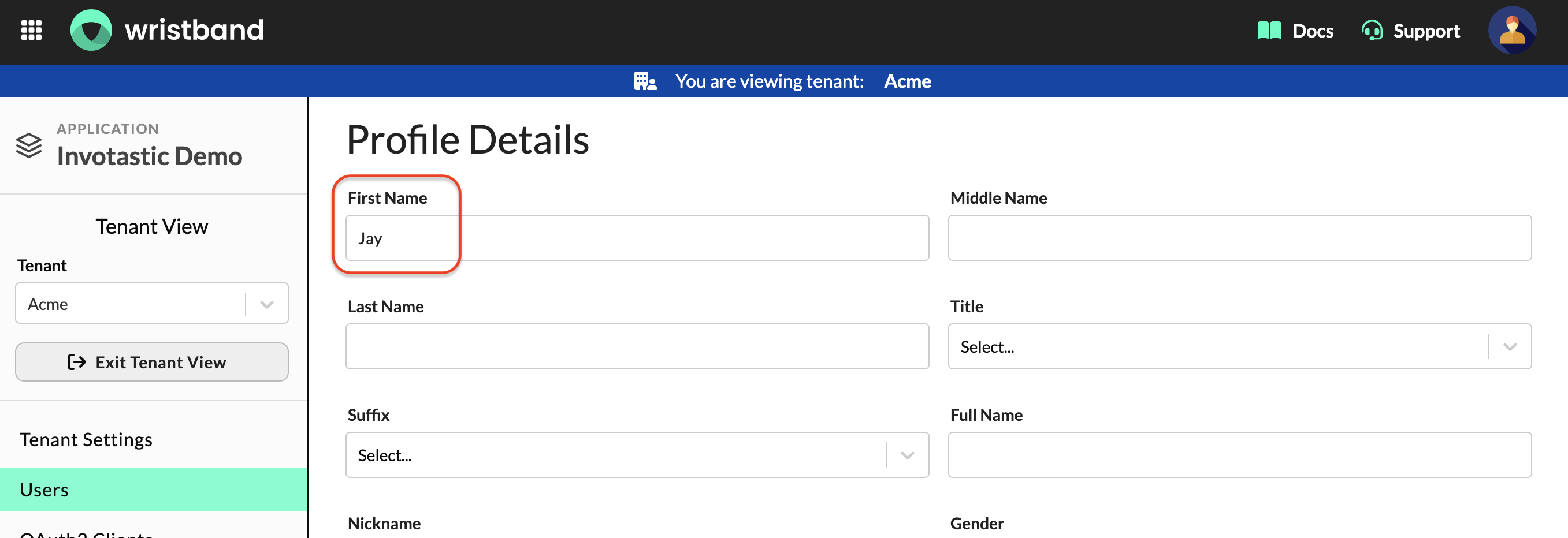This screenshot has height=538, width=1568.
Task: Open the user avatar menu
Action: point(1512,31)
